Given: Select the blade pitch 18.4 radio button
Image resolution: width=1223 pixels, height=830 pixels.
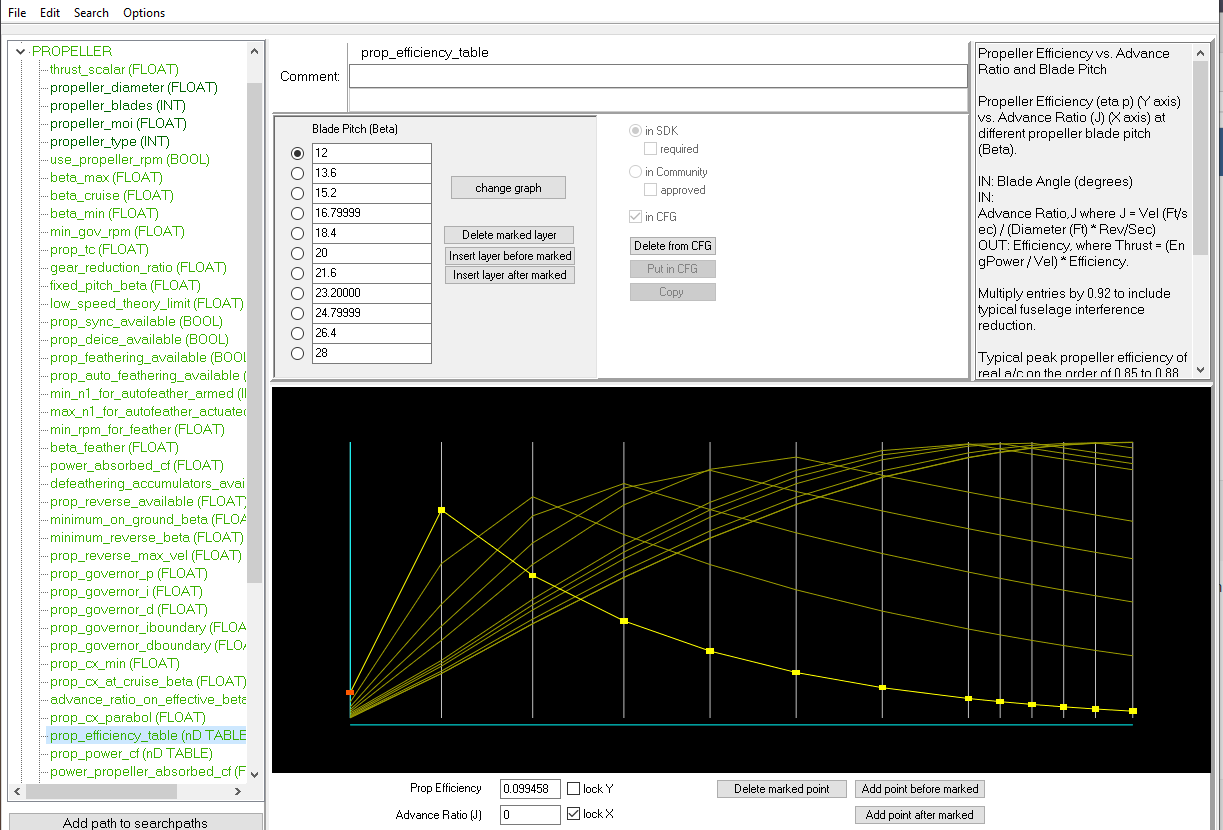Looking at the screenshot, I should click(297, 233).
